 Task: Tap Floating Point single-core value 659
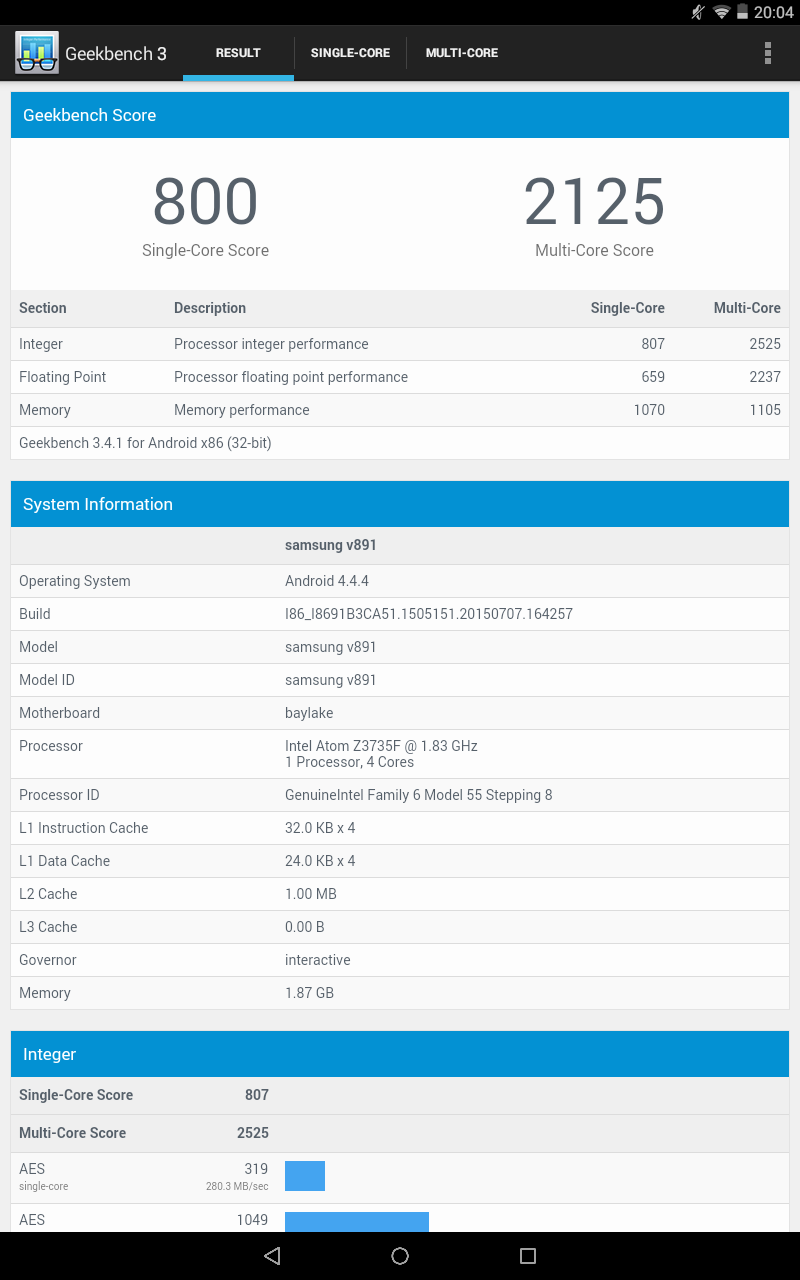click(x=653, y=377)
